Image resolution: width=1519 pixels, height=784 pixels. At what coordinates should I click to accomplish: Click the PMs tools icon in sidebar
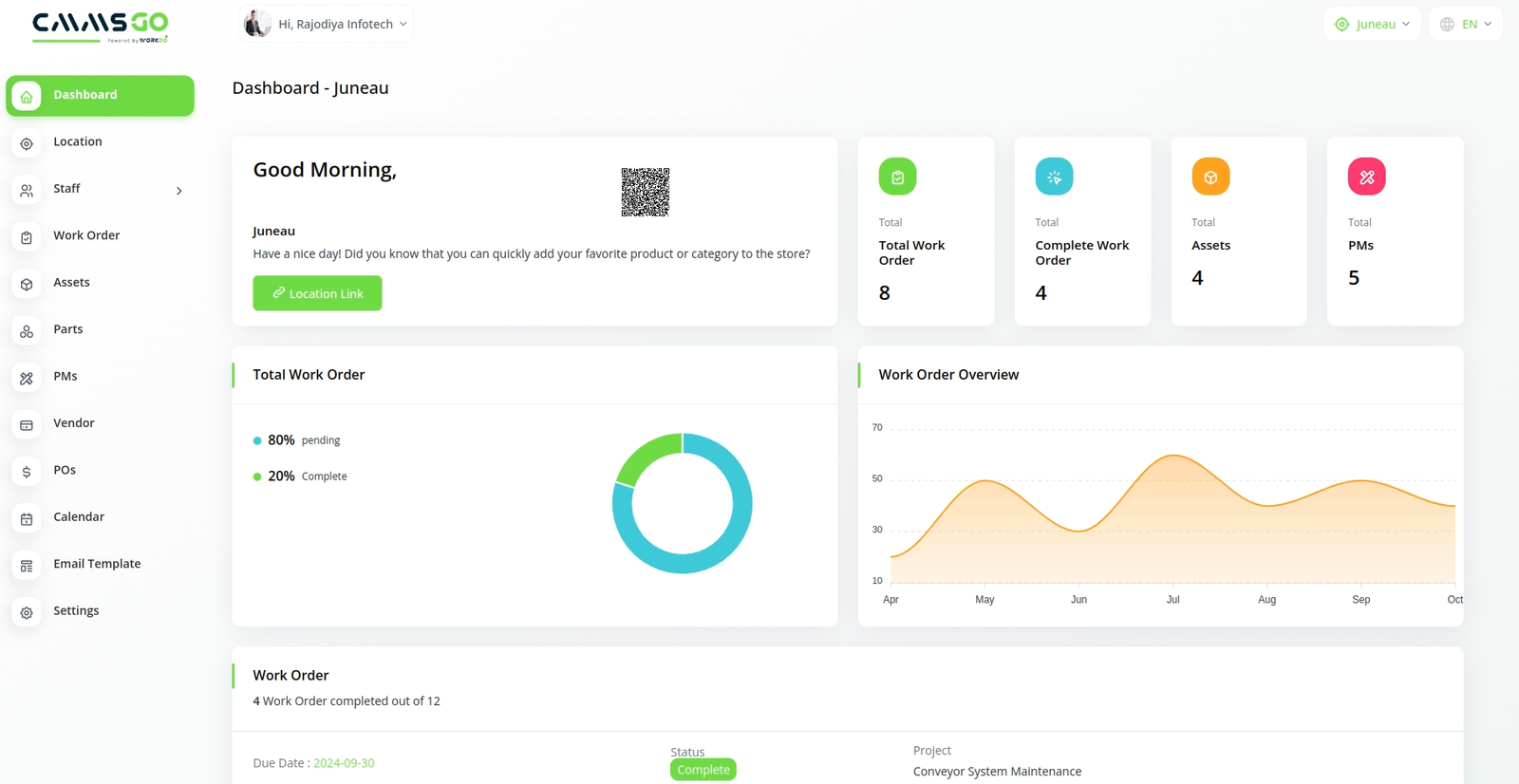tap(27, 378)
